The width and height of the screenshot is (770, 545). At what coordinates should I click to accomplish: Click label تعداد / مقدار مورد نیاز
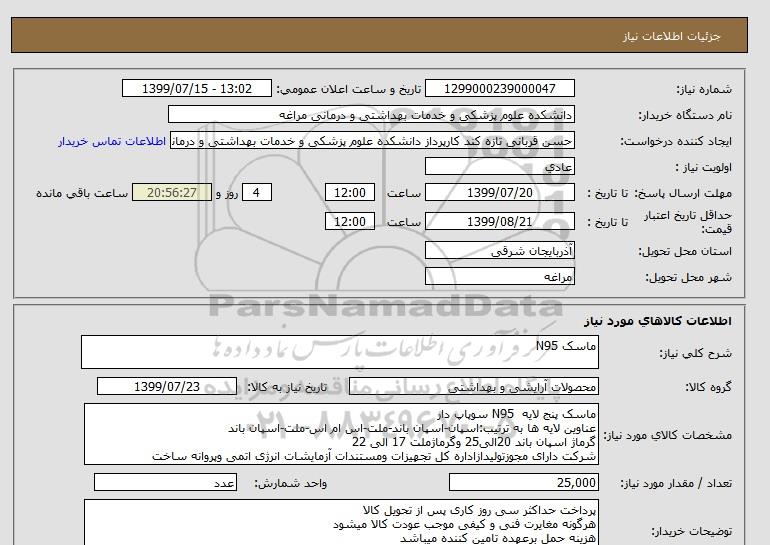[x=676, y=484]
